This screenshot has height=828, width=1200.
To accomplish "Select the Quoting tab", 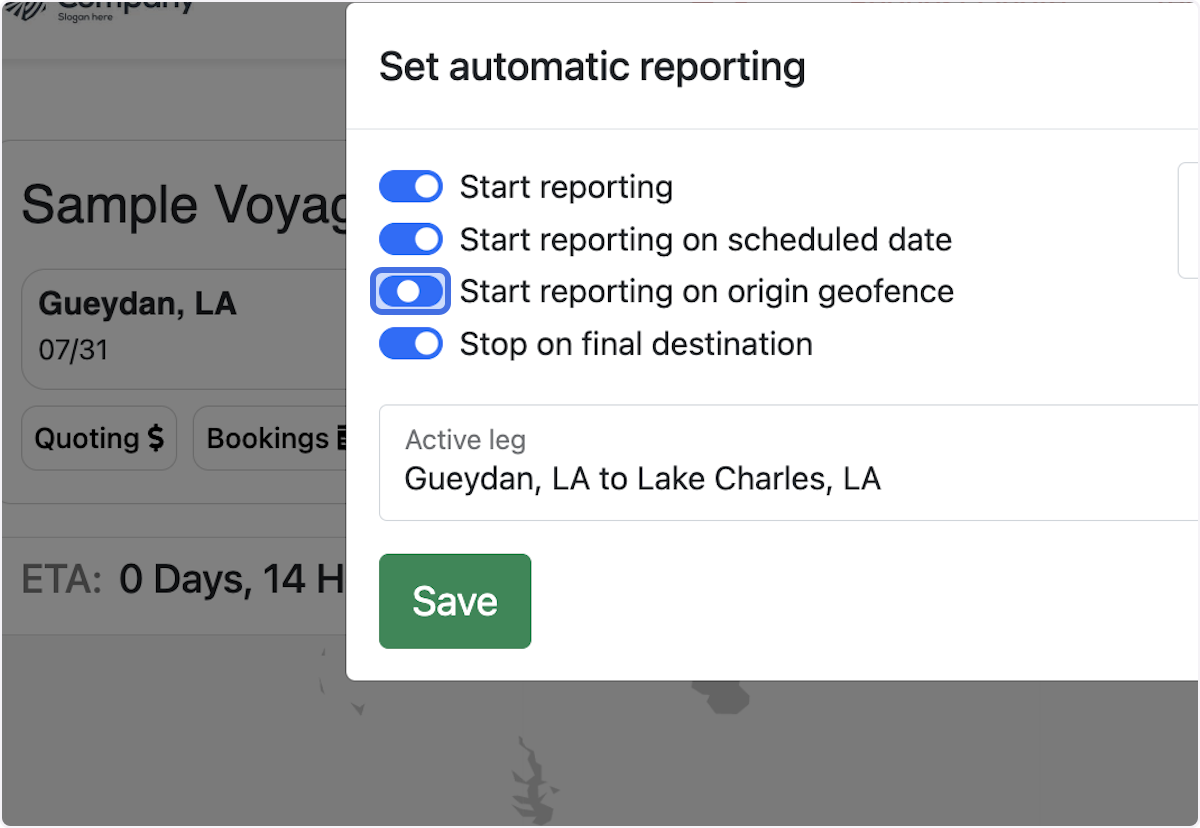I will (98, 438).
